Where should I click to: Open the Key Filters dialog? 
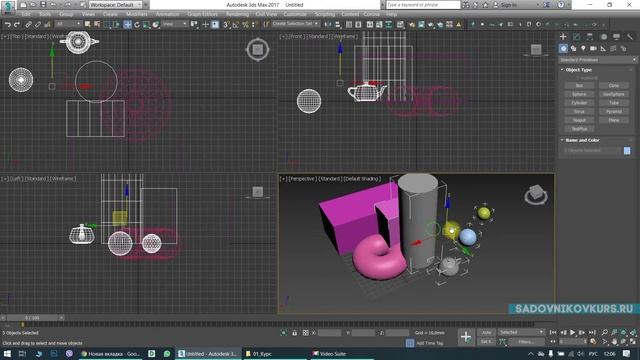[x=526, y=342]
